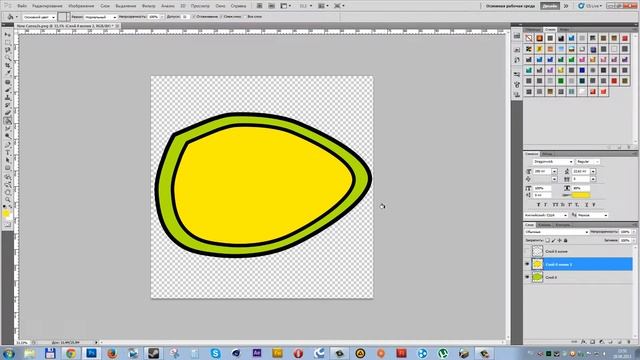Open the language dropdown in Character panel
Viewport: 640px width, 360px height.
coord(546,216)
